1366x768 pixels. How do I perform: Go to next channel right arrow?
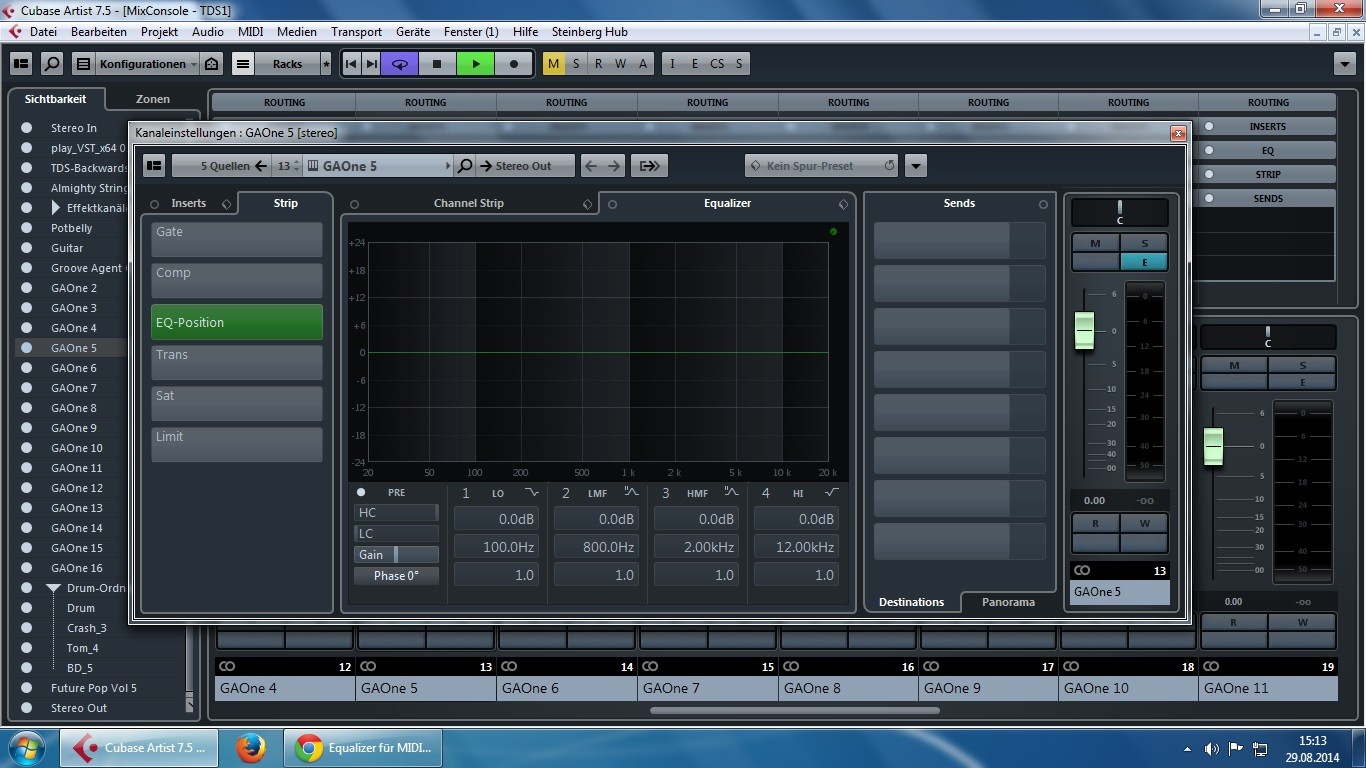pyautogui.click(x=614, y=166)
